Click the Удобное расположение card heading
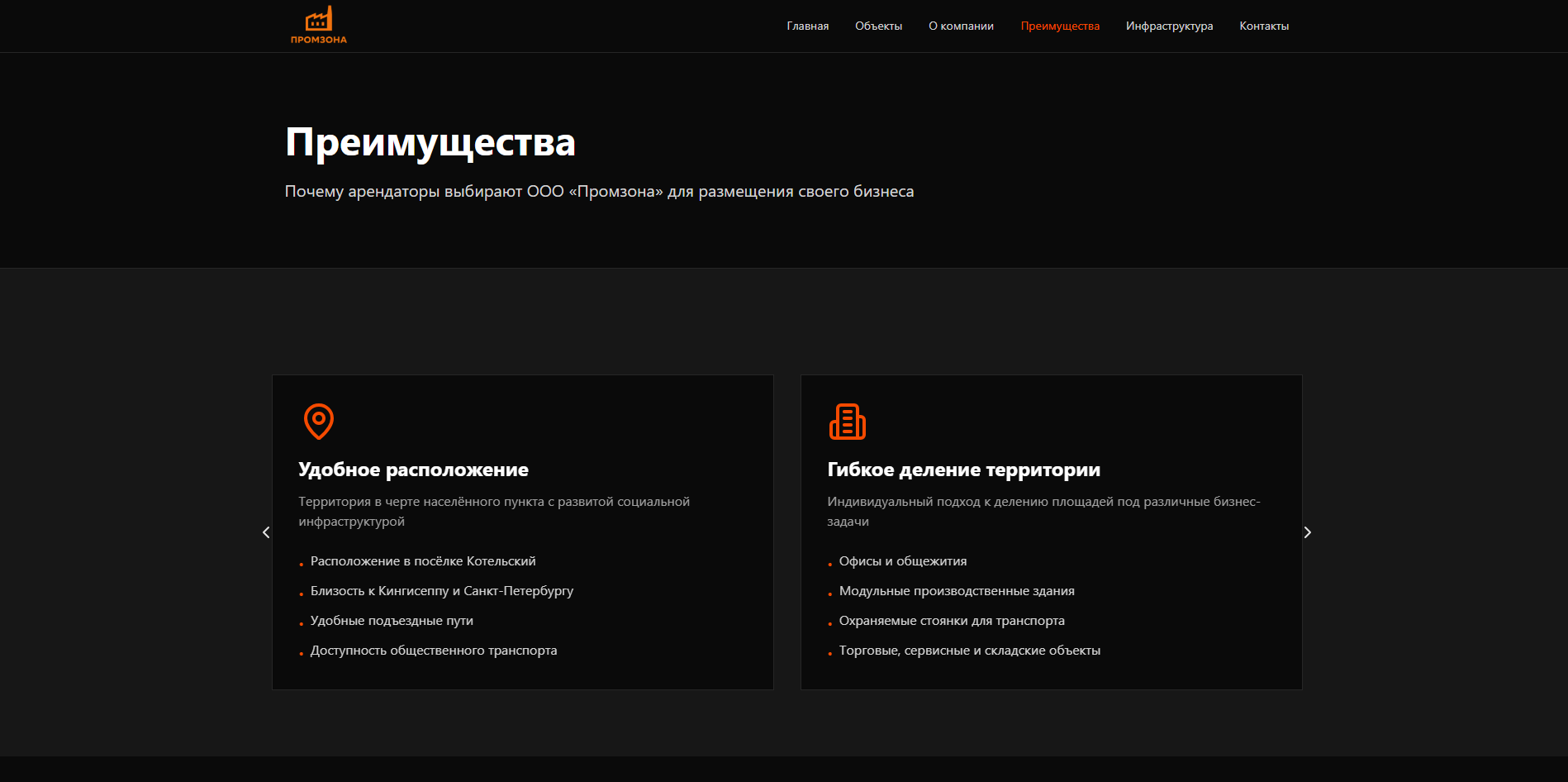Viewport: 1568px width, 782px height. 413,470
